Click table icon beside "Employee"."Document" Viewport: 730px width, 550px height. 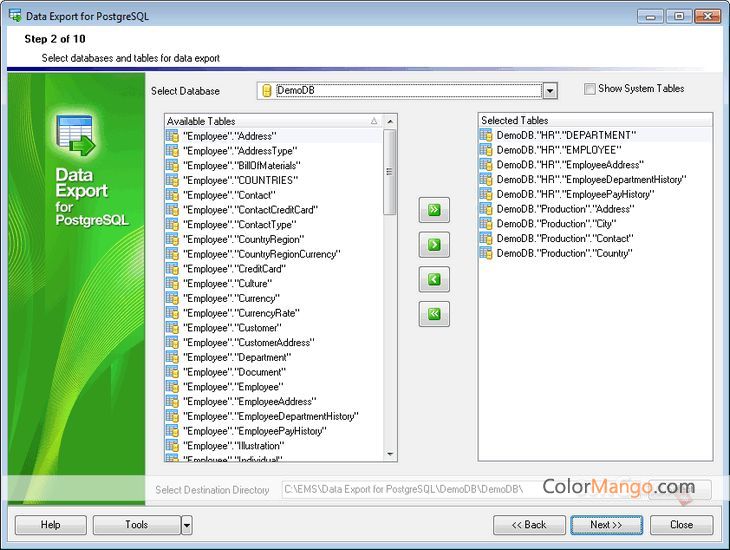pyautogui.click(x=172, y=372)
